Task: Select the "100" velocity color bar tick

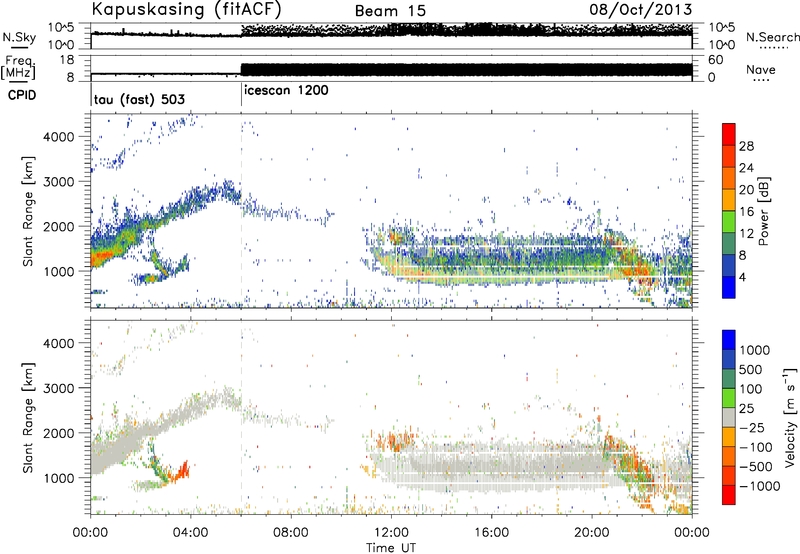Action: 751,389
